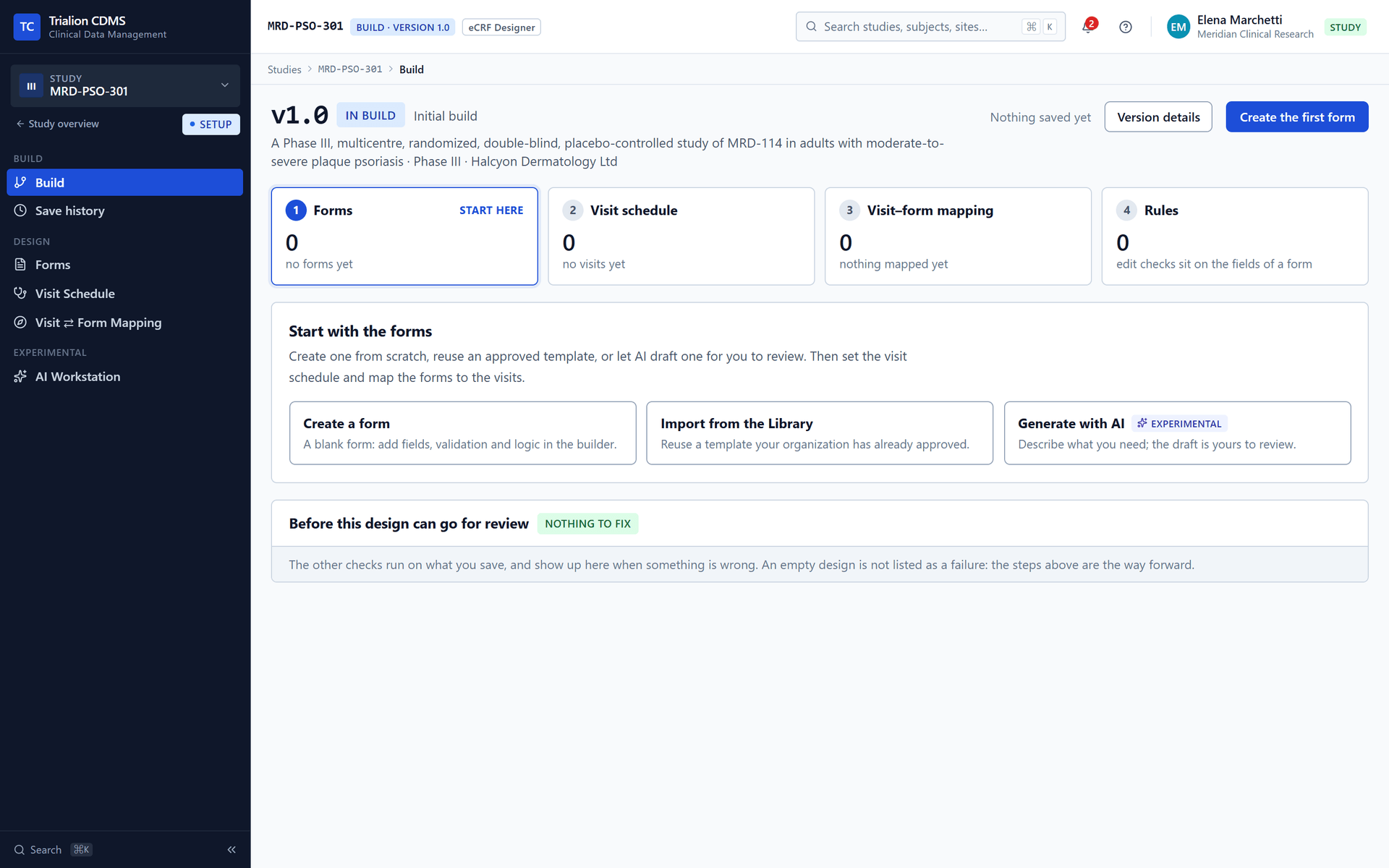
Task: Open the Rules step card
Action: (x=1234, y=237)
